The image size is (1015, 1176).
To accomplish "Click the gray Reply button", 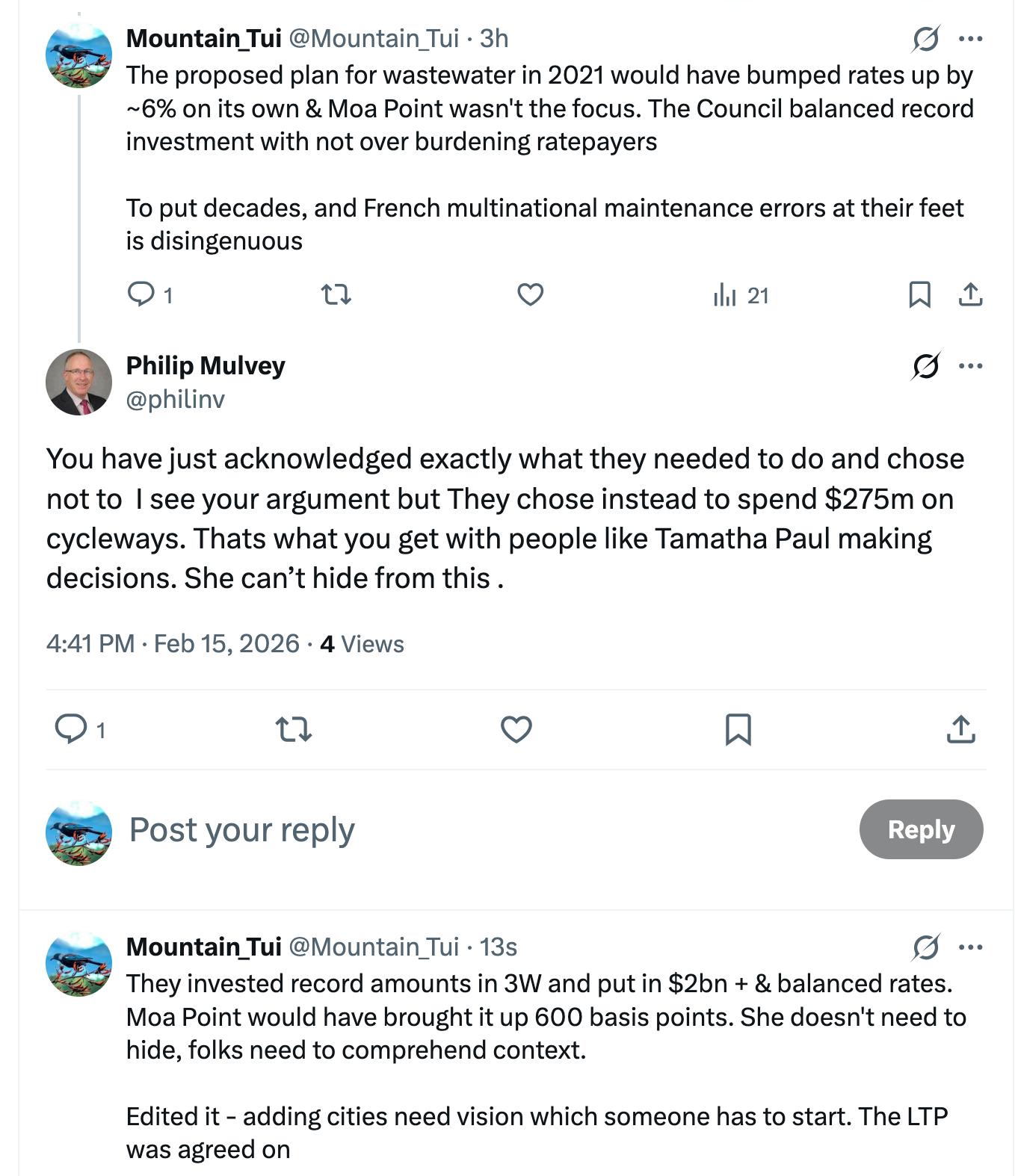I will (921, 829).
